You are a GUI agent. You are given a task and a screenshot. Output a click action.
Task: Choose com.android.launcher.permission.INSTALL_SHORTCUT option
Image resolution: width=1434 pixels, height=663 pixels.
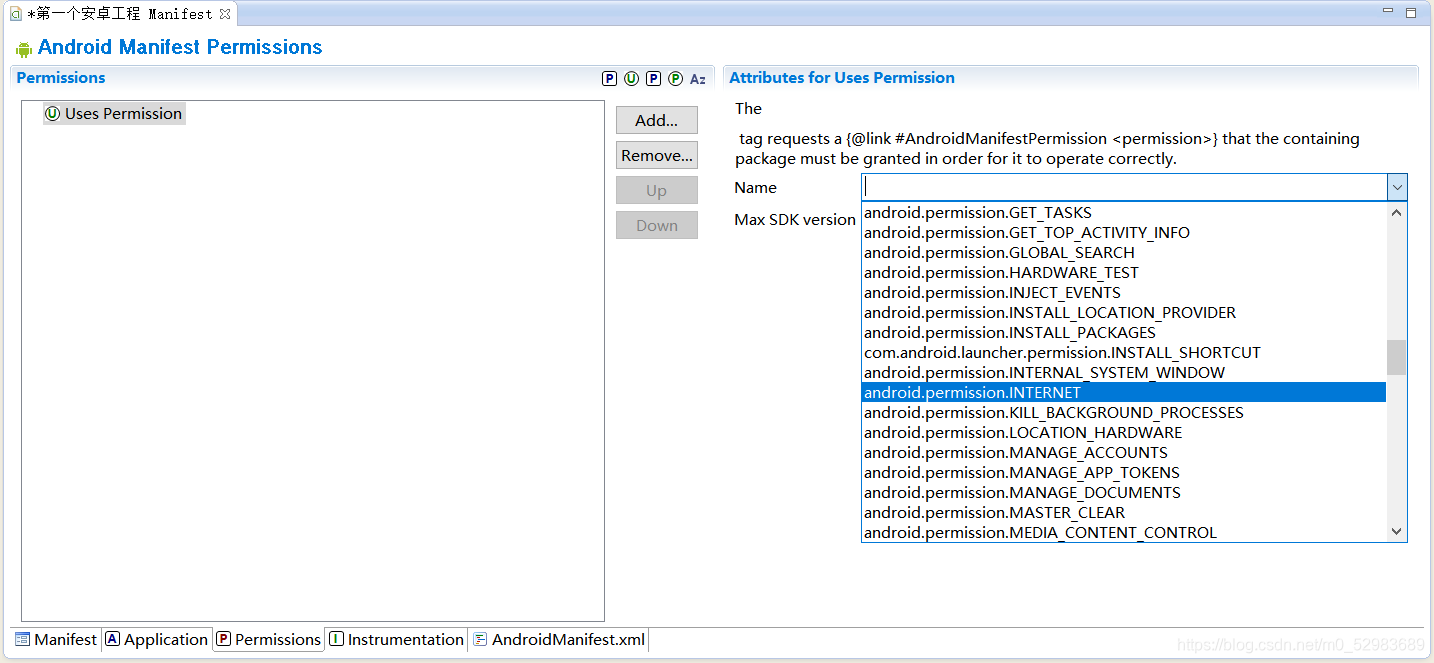coord(1124,353)
